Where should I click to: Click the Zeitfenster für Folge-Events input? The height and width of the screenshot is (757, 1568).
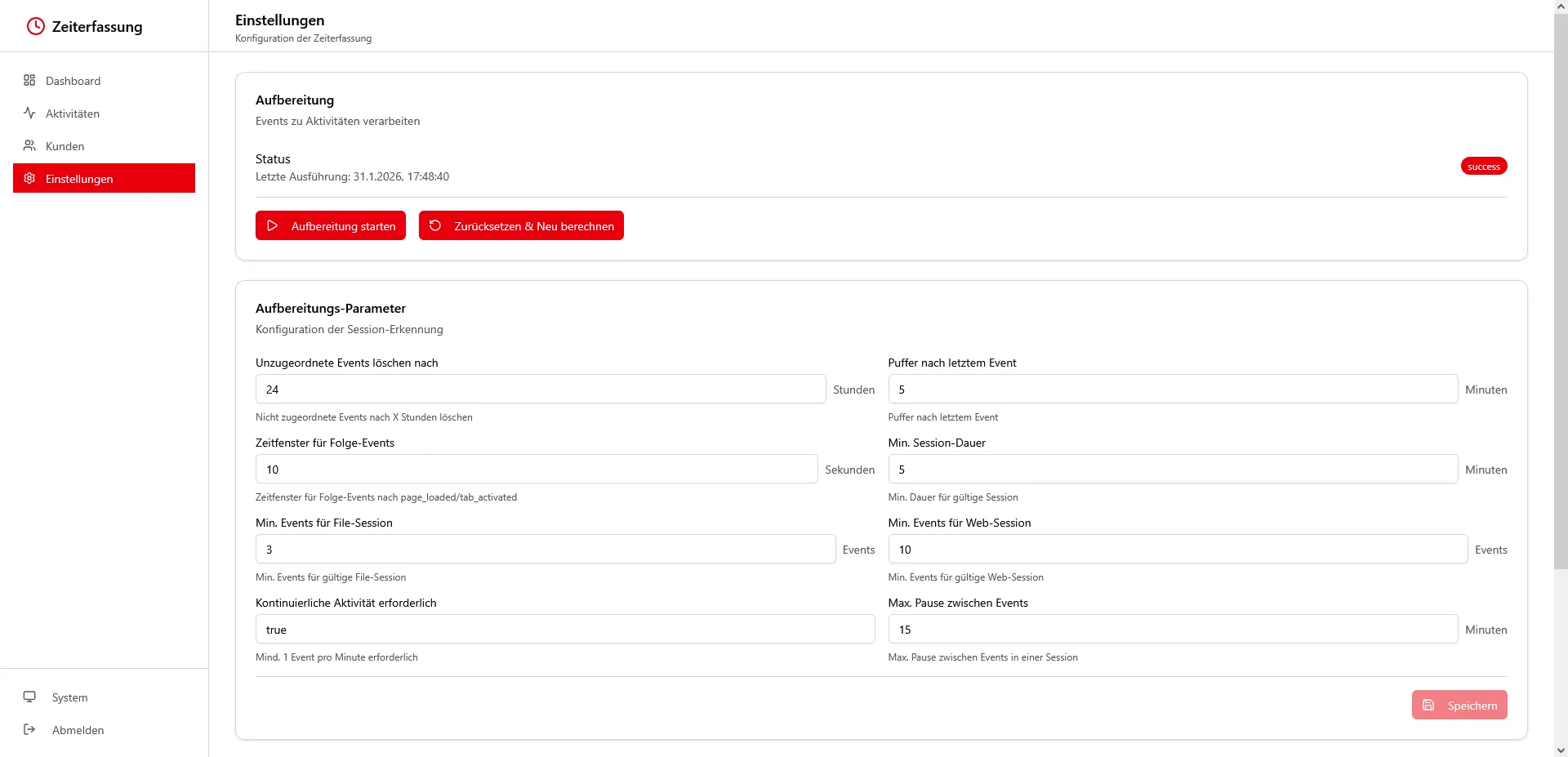coord(537,469)
